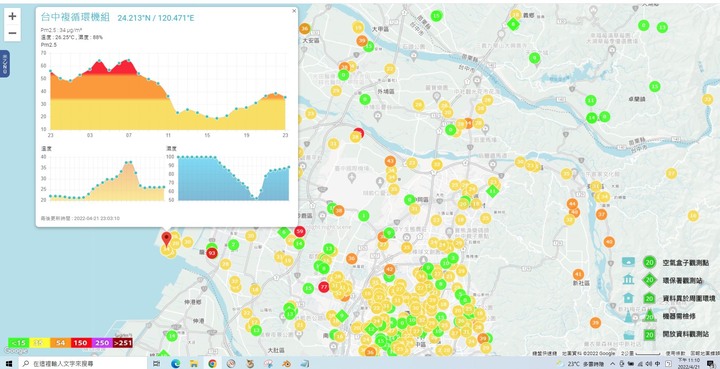Click the 24.213°N / 120.471°E coordinates text

pyautogui.click(x=156, y=18)
